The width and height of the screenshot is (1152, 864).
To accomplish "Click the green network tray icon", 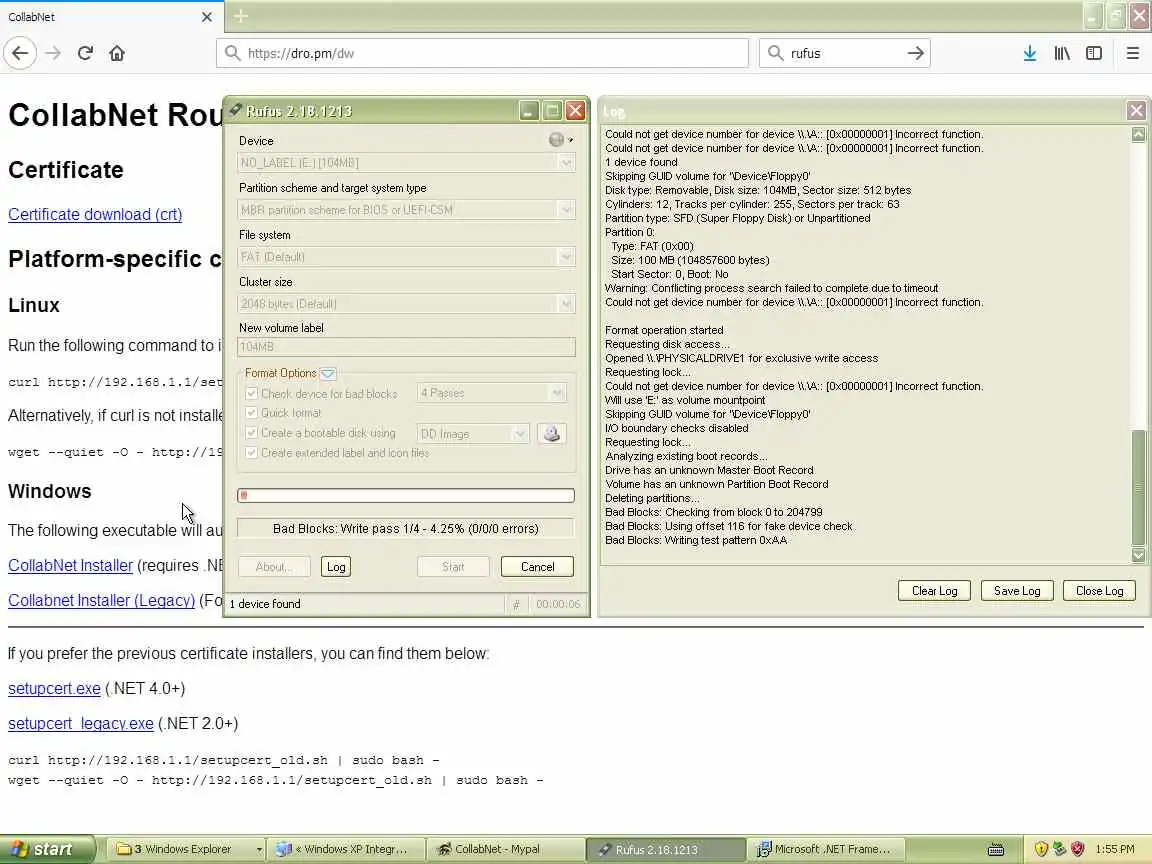I will [x=1059, y=849].
